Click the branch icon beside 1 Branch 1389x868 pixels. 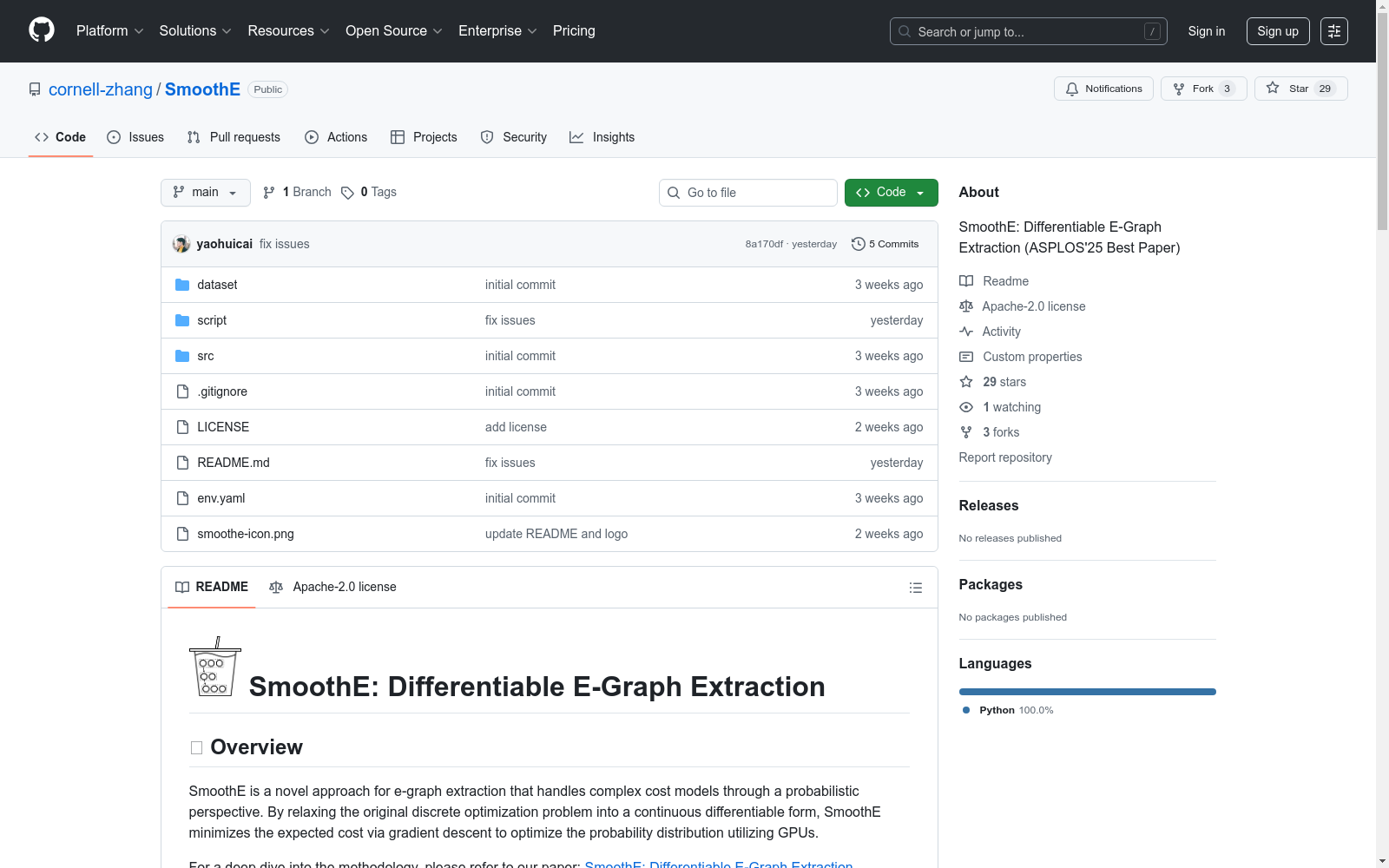269,193
